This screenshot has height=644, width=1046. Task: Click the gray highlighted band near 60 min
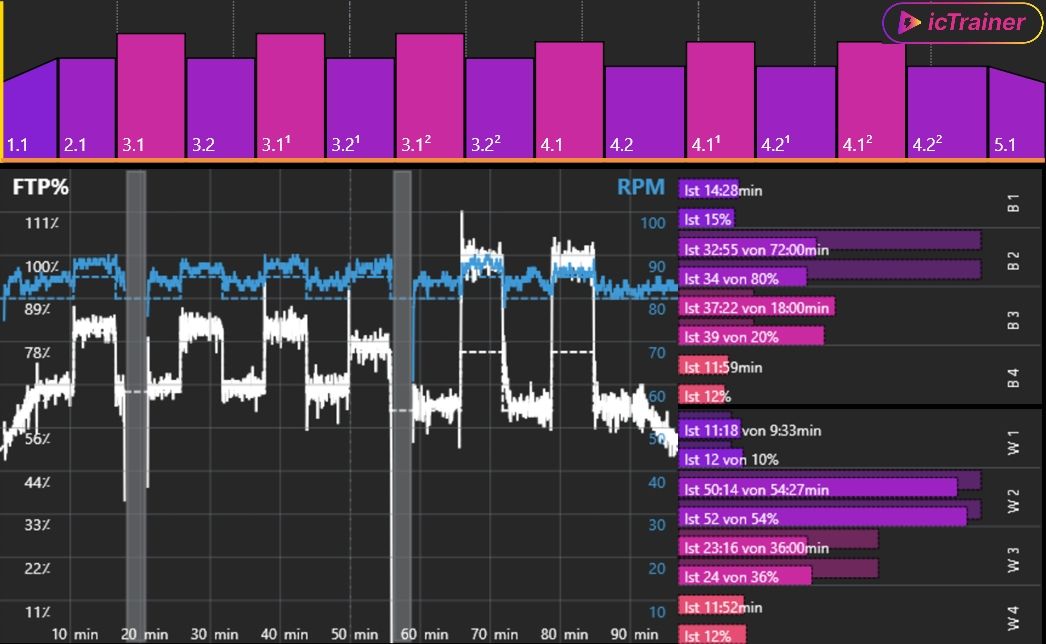402,400
